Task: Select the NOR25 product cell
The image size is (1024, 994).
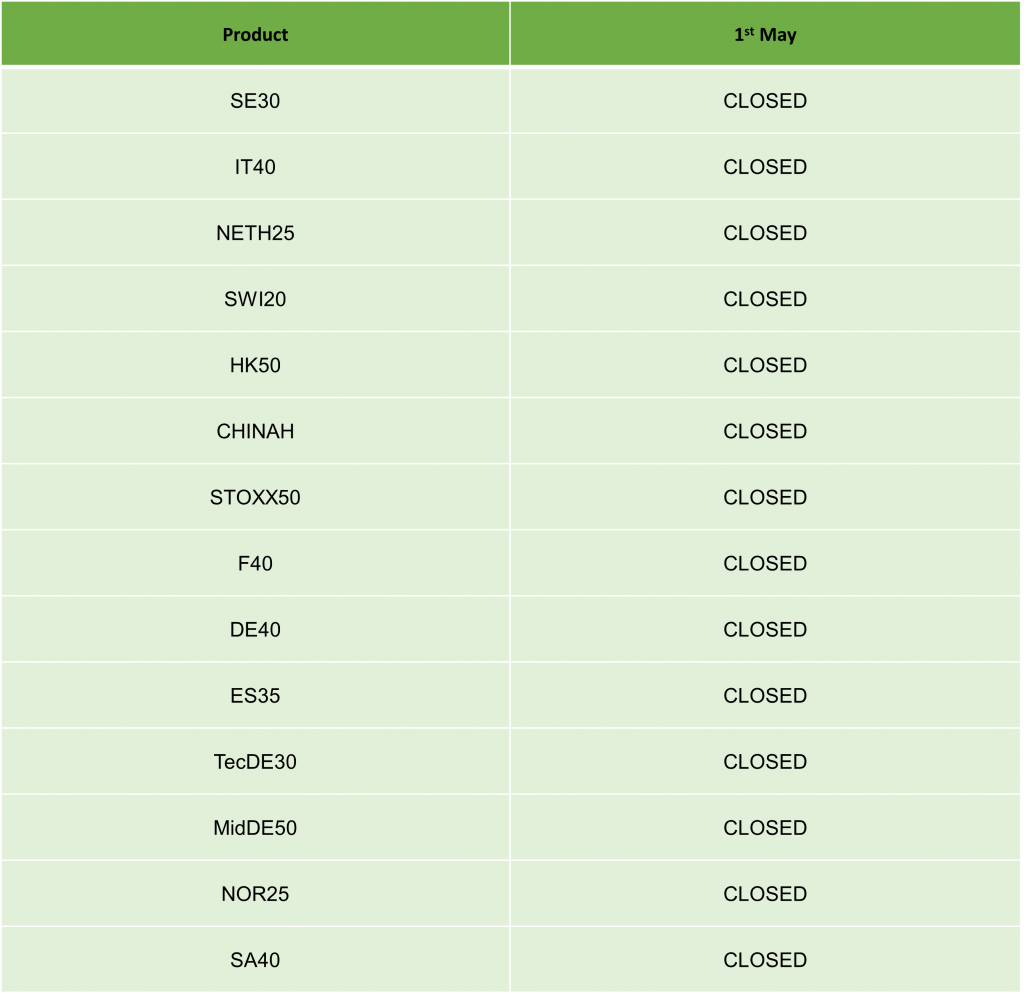Action: point(255,893)
